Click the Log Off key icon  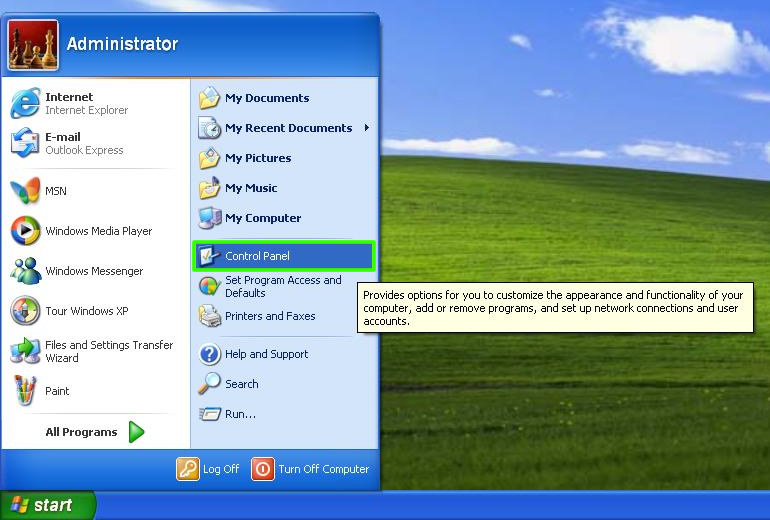click(188, 469)
